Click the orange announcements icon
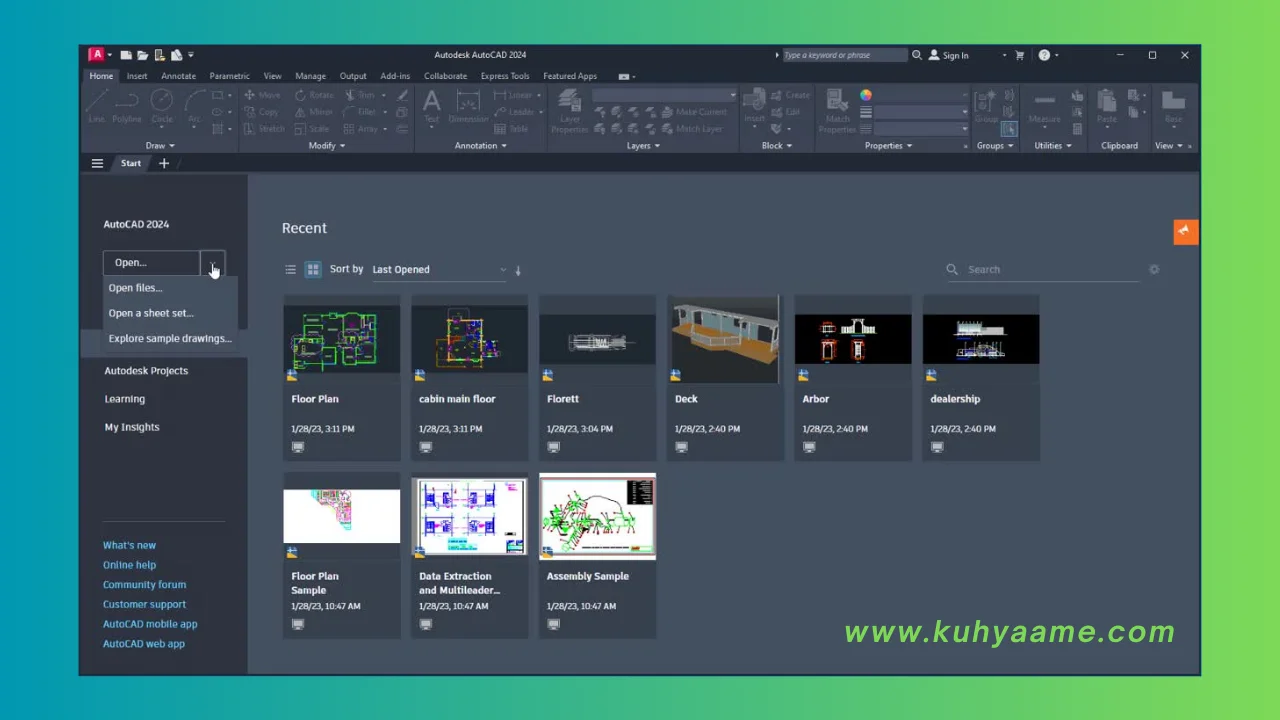This screenshot has width=1280, height=720. [x=1185, y=231]
